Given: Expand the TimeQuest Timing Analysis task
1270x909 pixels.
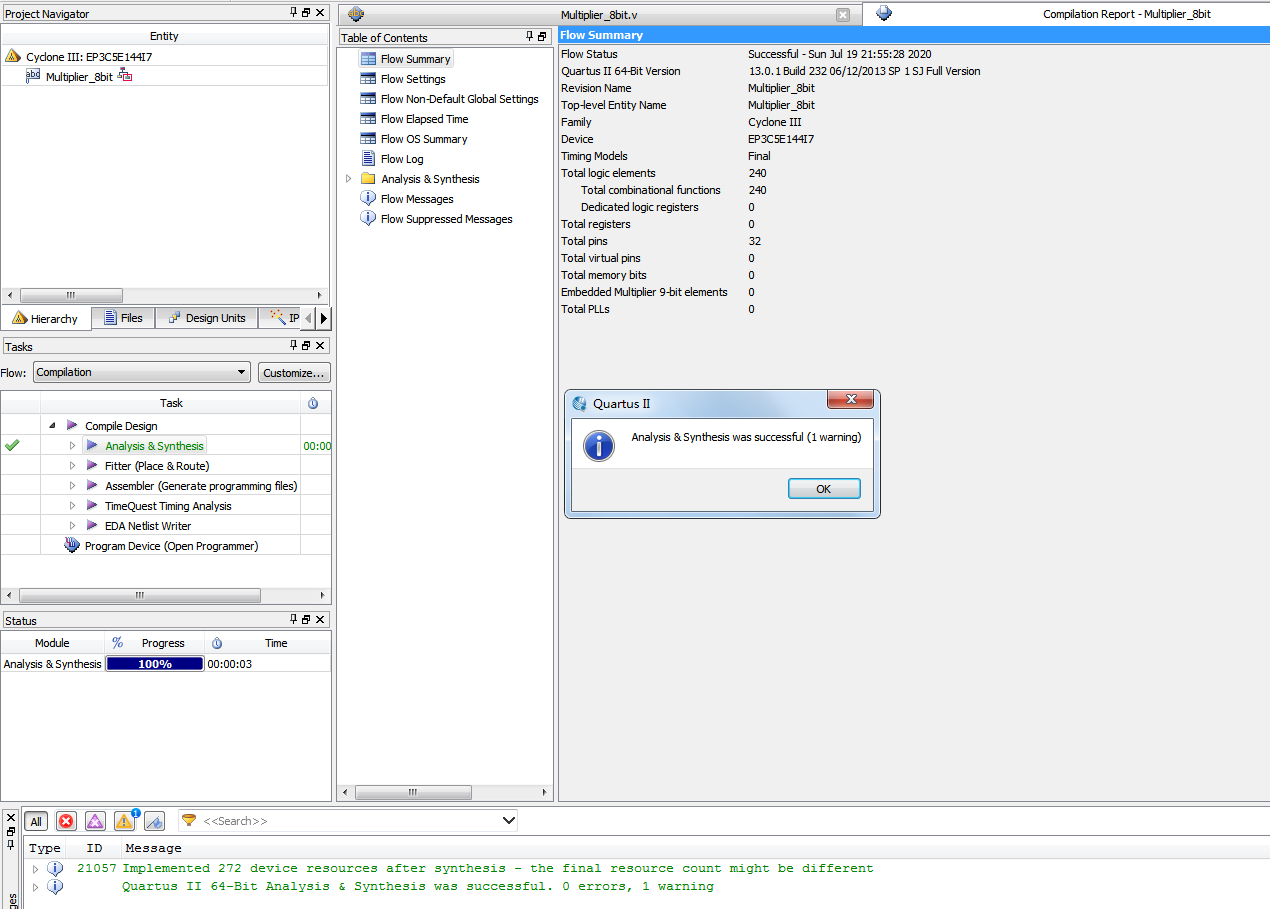Looking at the screenshot, I should 72,506.
